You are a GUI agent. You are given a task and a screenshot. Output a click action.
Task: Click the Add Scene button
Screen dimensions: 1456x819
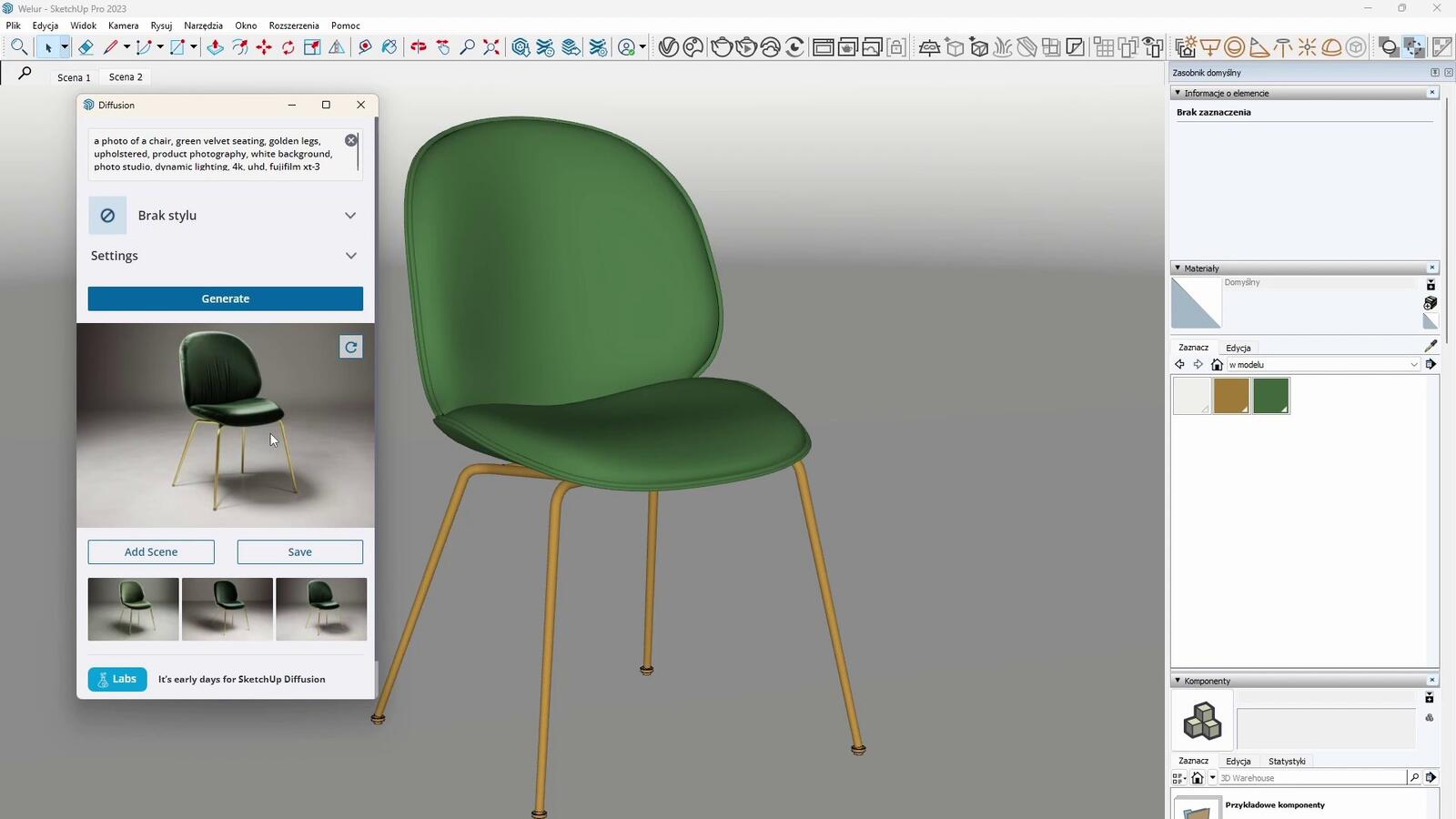click(x=151, y=551)
